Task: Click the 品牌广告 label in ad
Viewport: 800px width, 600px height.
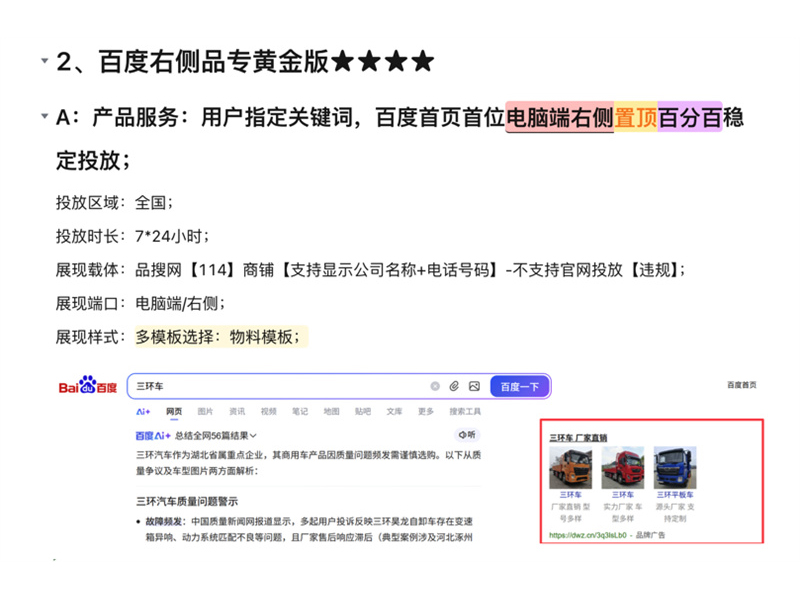Action: (650, 535)
